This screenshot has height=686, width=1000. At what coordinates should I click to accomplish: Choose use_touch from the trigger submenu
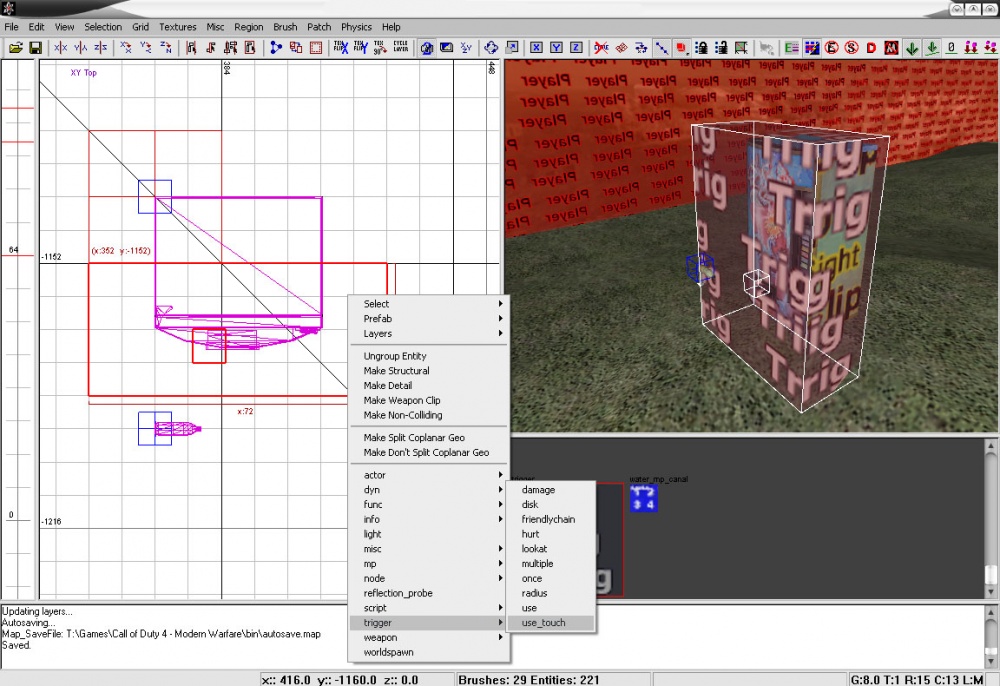(543, 623)
